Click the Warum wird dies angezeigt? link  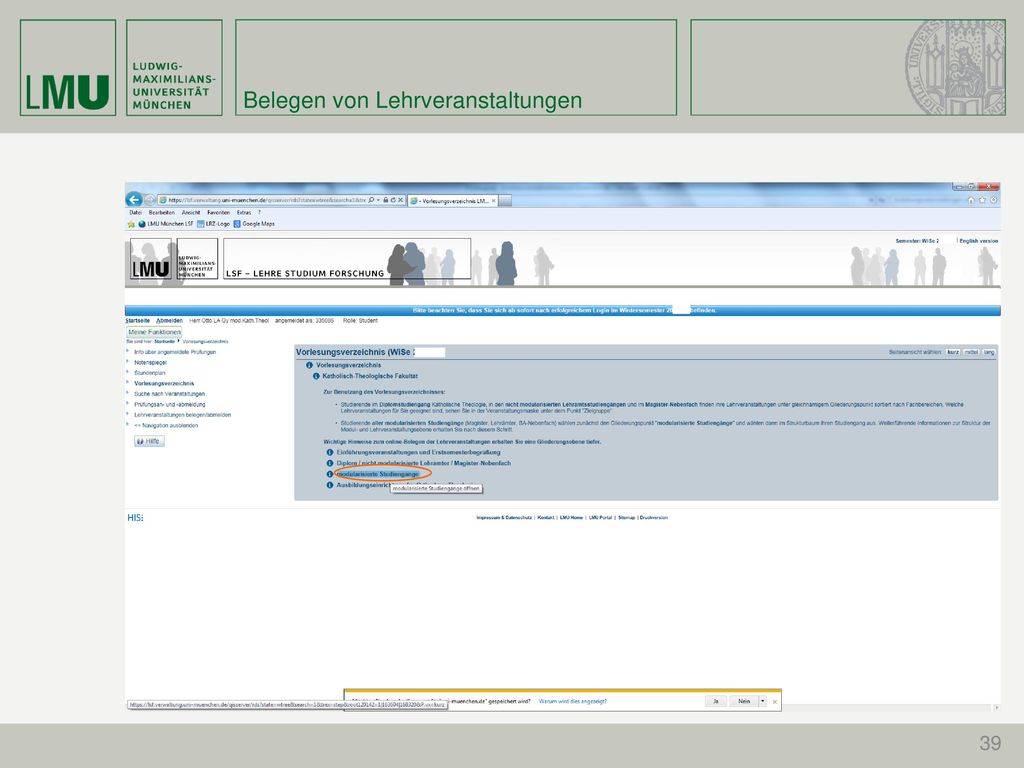click(x=573, y=701)
